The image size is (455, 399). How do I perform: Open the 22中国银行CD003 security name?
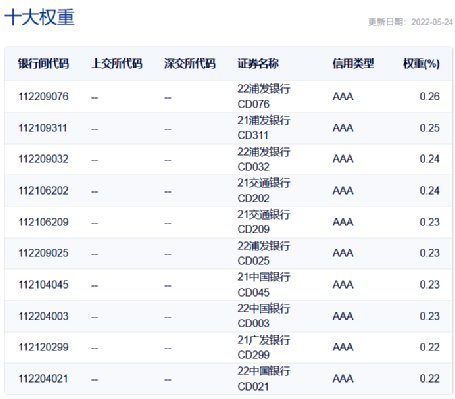pos(264,316)
